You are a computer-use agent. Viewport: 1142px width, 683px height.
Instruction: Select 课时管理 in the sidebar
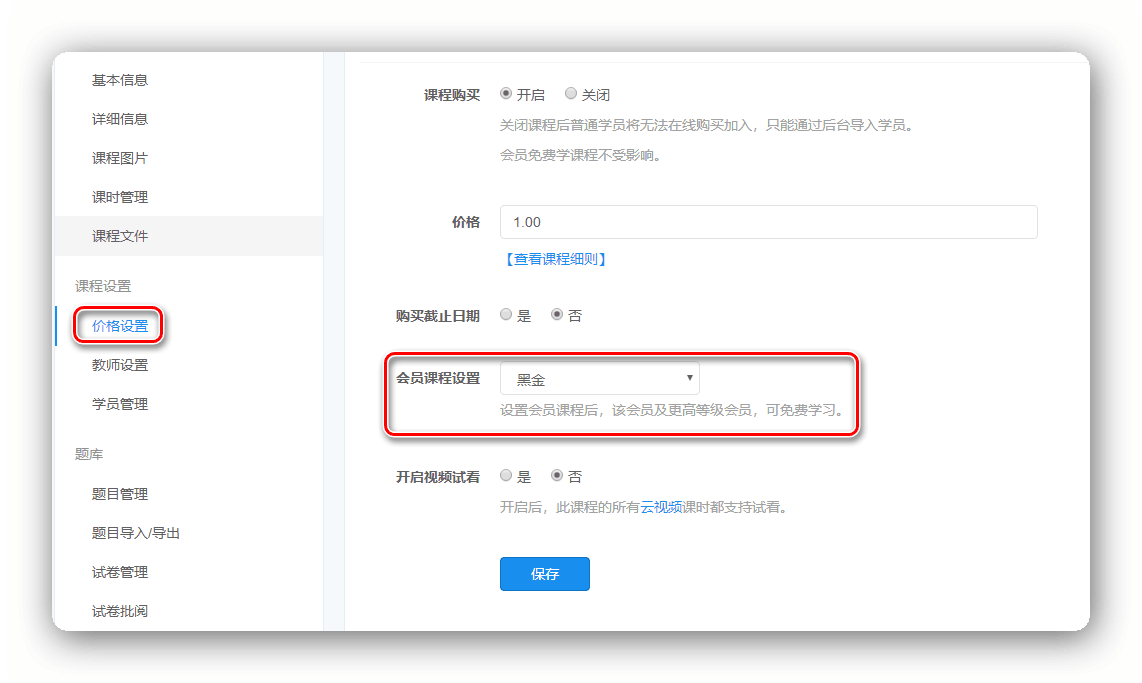(120, 197)
